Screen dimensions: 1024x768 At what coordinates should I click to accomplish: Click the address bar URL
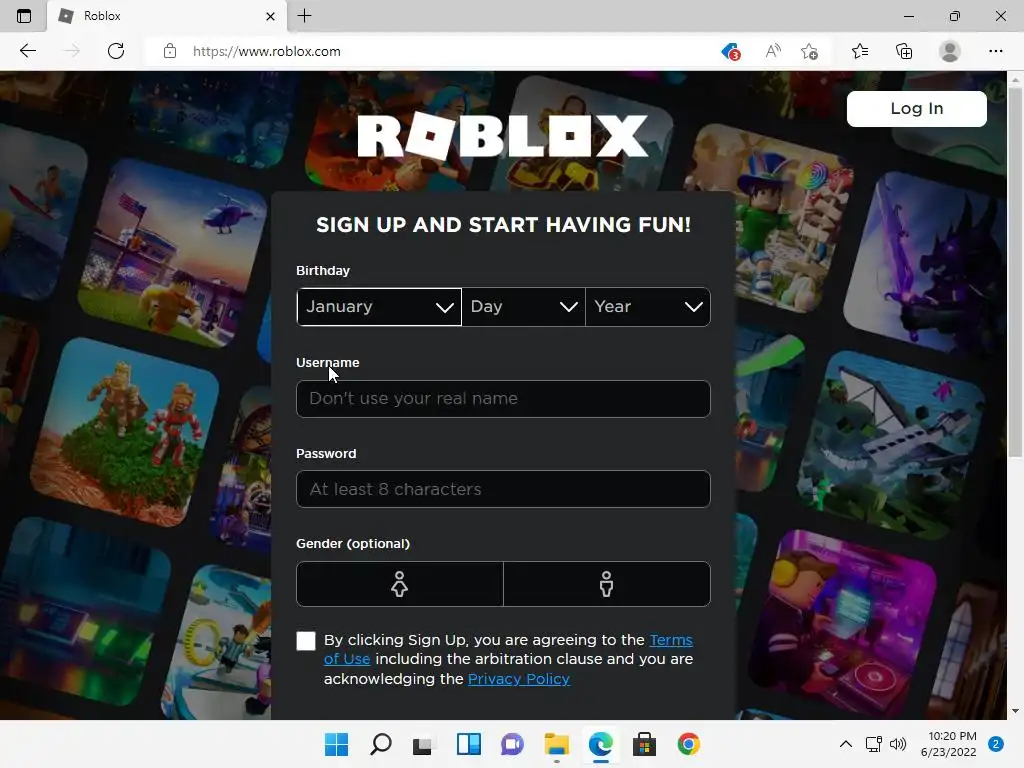[266, 51]
